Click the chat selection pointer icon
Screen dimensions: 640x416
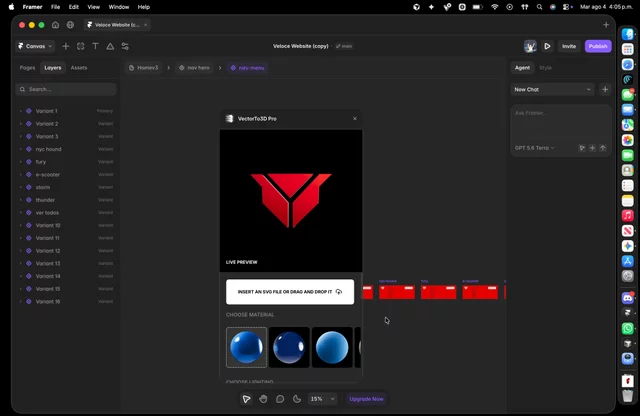[582, 148]
